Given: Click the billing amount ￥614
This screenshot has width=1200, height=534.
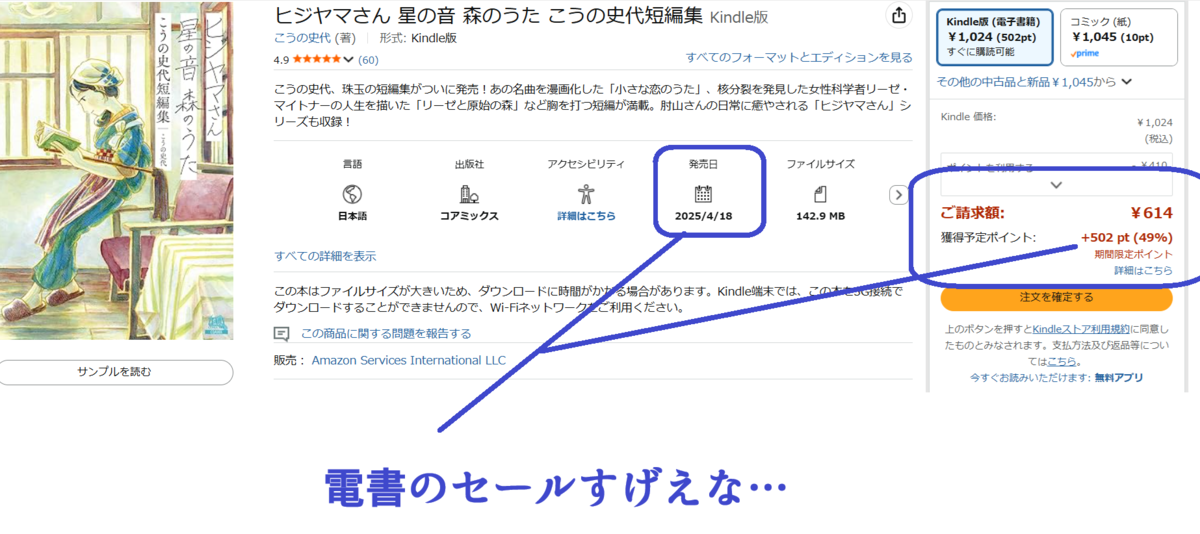Looking at the screenshot, I should pos(1151,212).
